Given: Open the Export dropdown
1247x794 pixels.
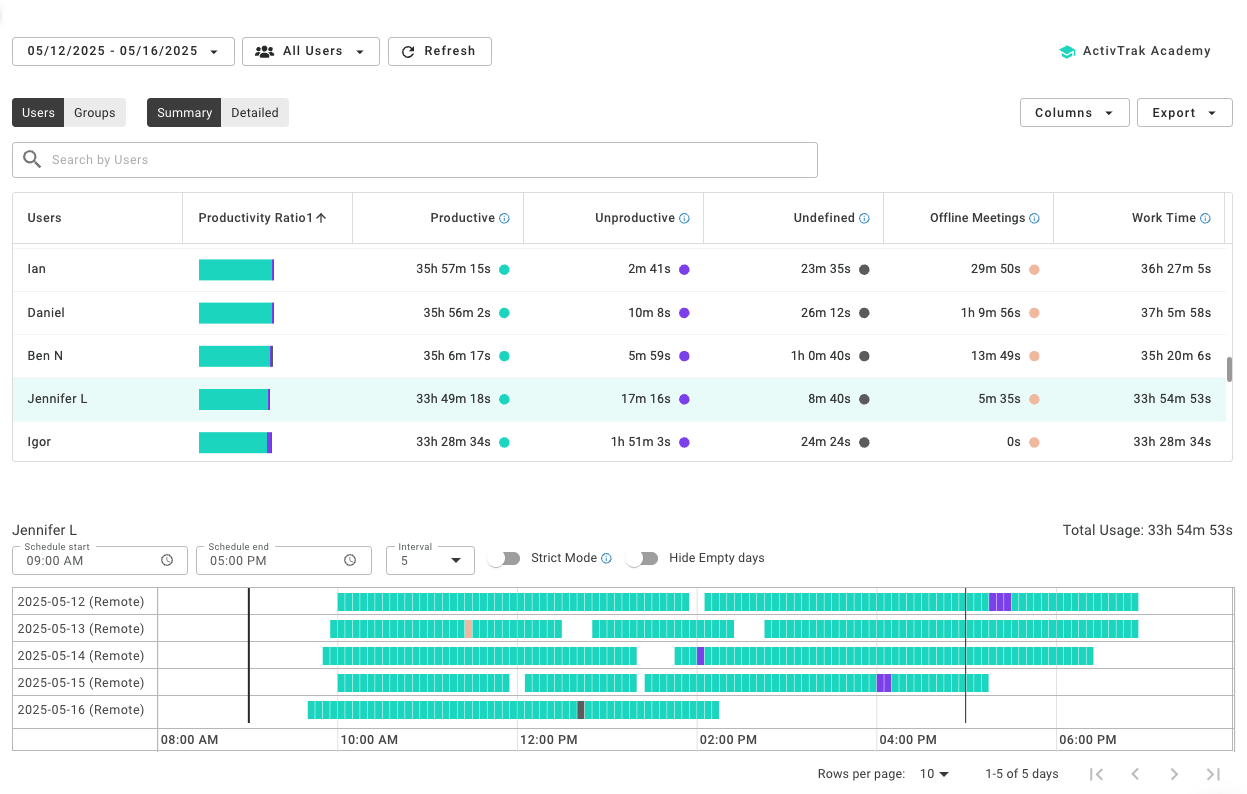Looking at the screenshot, I should 1184,113.
